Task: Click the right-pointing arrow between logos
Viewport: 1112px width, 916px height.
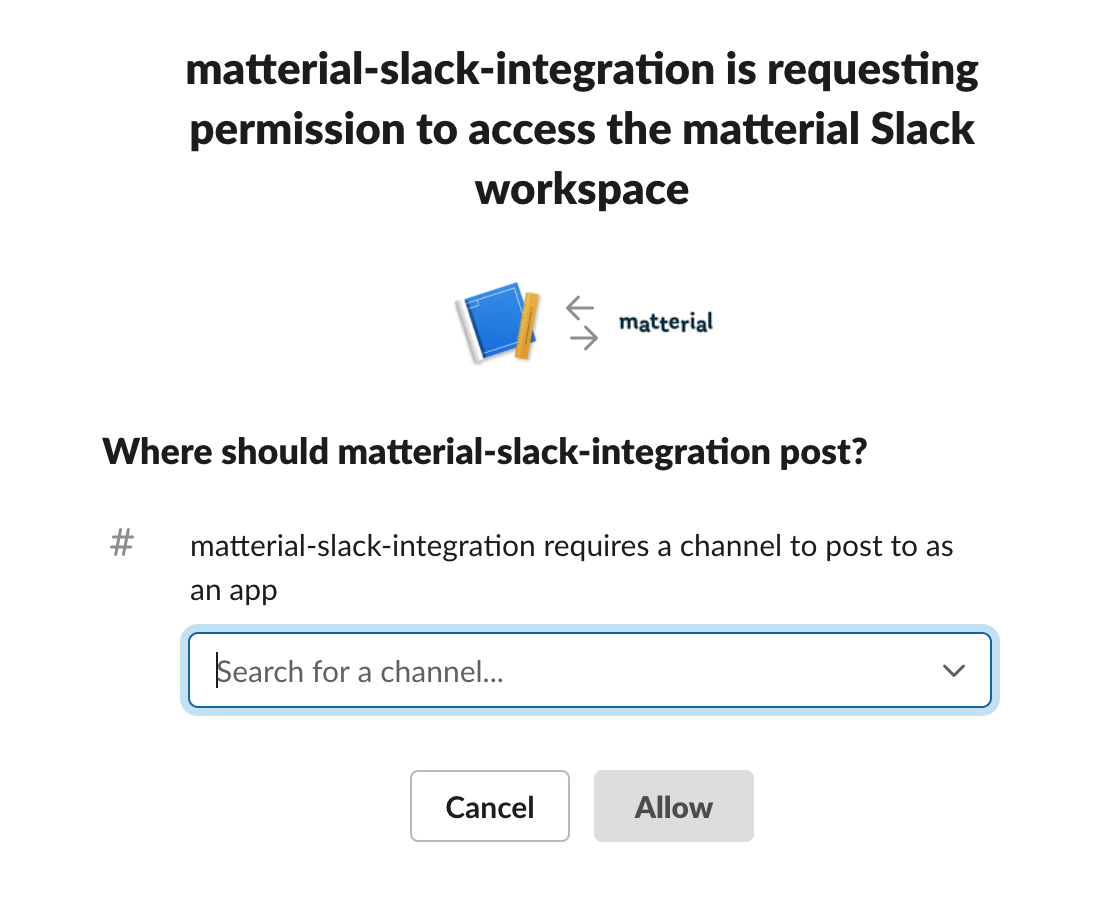Action: pyautogui.click(x=584, y=338)
